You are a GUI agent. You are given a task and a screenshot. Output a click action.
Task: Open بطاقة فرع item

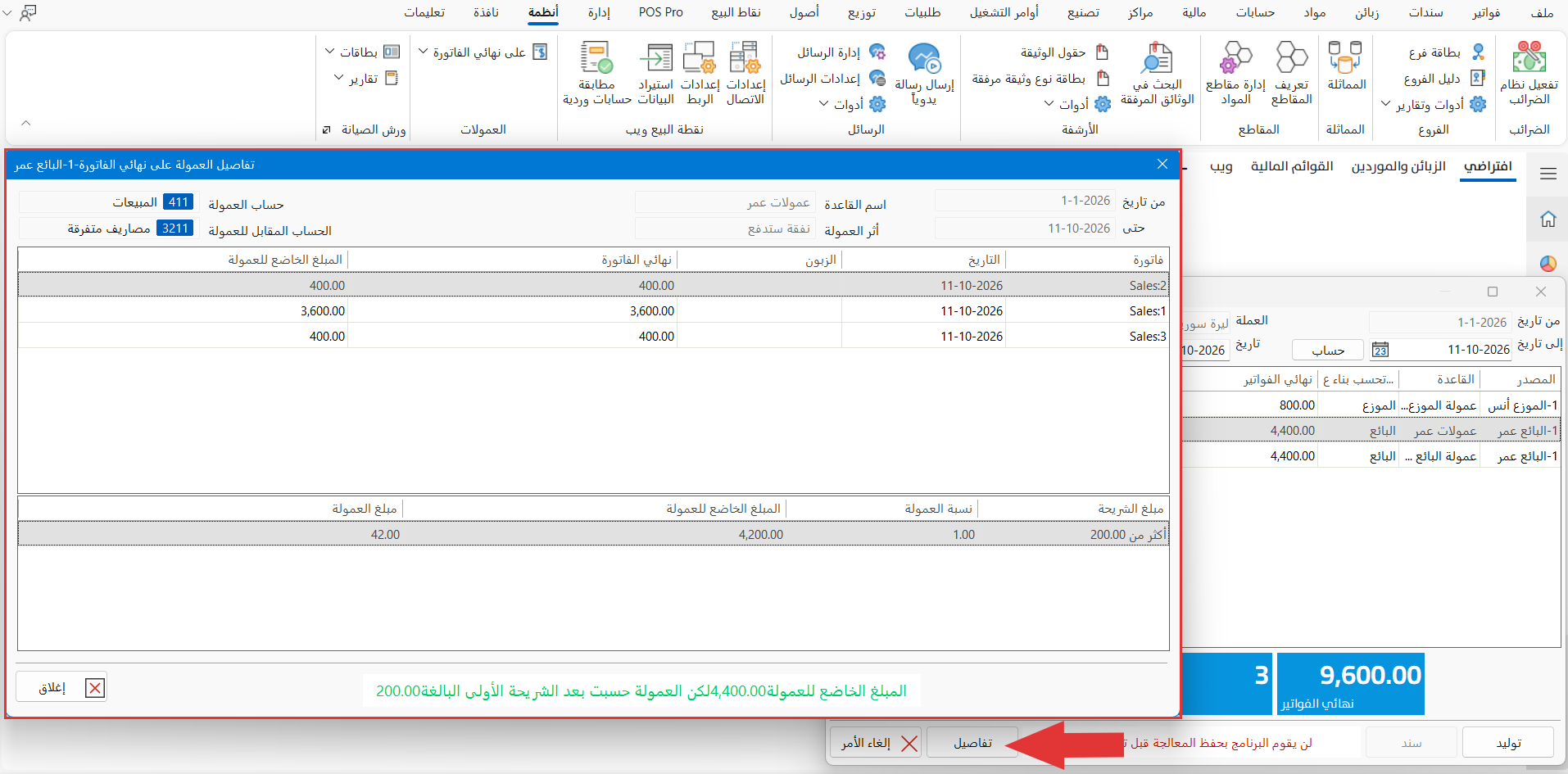1446,52
